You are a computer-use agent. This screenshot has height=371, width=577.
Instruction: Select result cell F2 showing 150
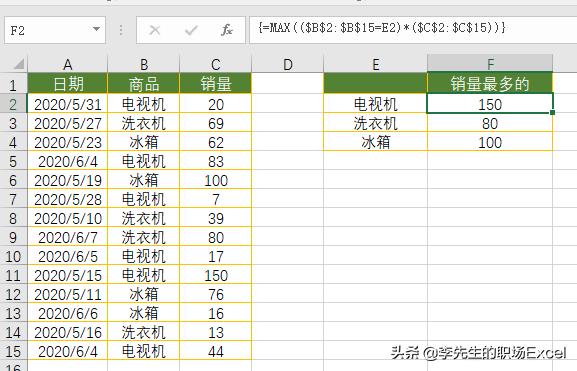coord(490,104)
